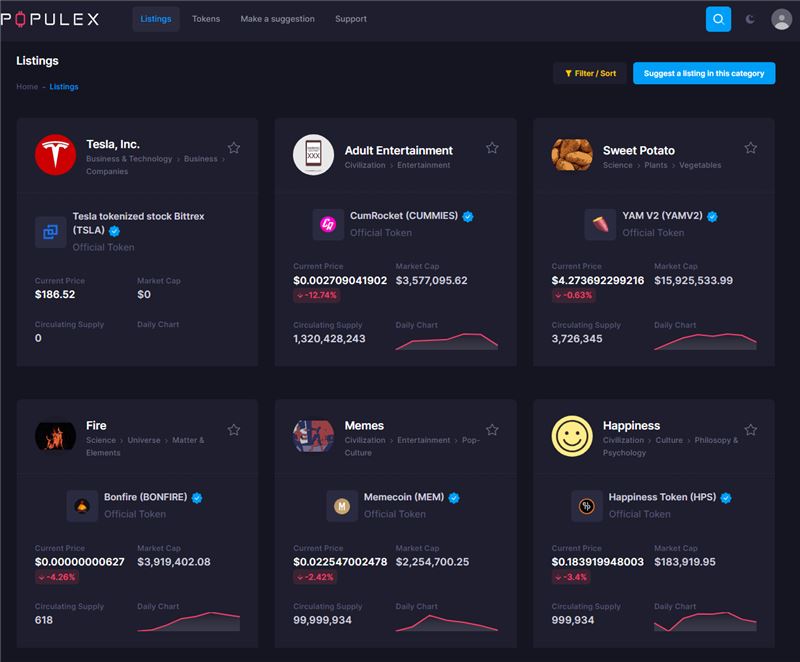Favorite the Tesla, Inc. listing star
The image size is (800, 662).
234,147
